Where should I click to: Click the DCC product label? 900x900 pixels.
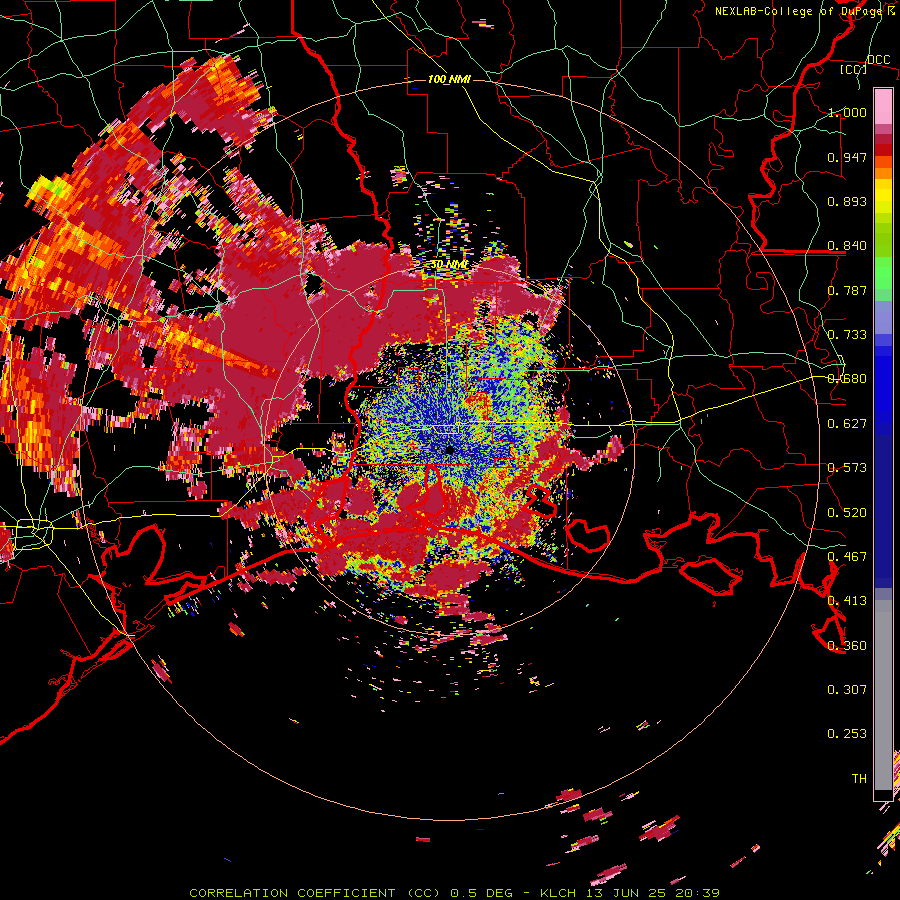878,60
